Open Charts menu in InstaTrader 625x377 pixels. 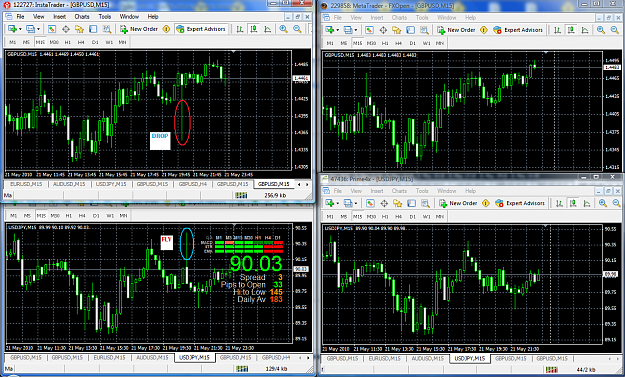coord(82,17)
